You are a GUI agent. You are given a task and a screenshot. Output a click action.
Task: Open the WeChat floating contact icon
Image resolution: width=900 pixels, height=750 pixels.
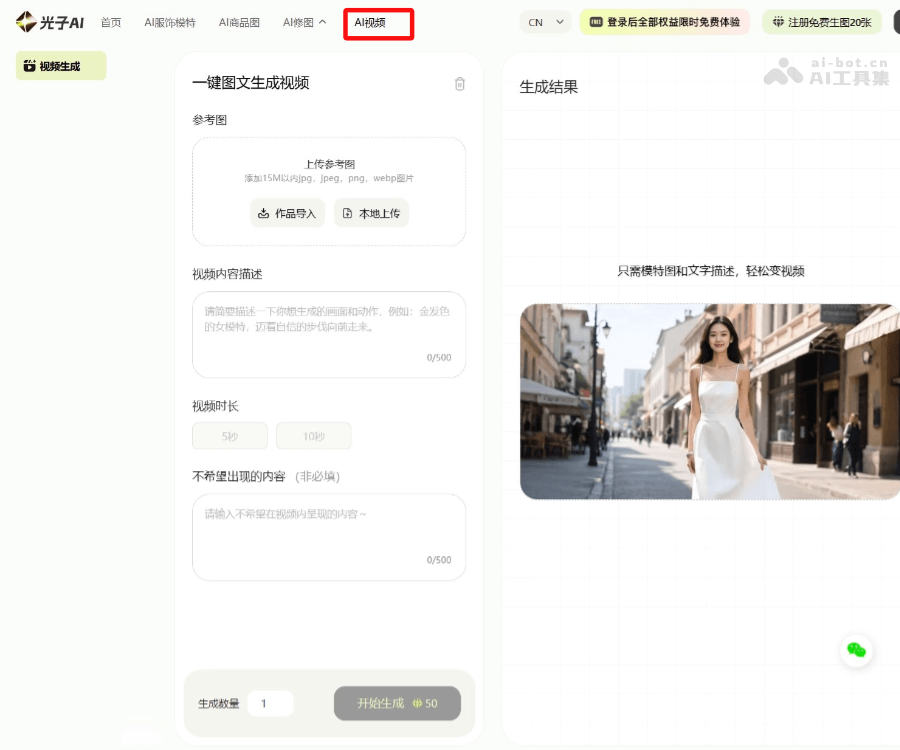[x=856, y=650]
